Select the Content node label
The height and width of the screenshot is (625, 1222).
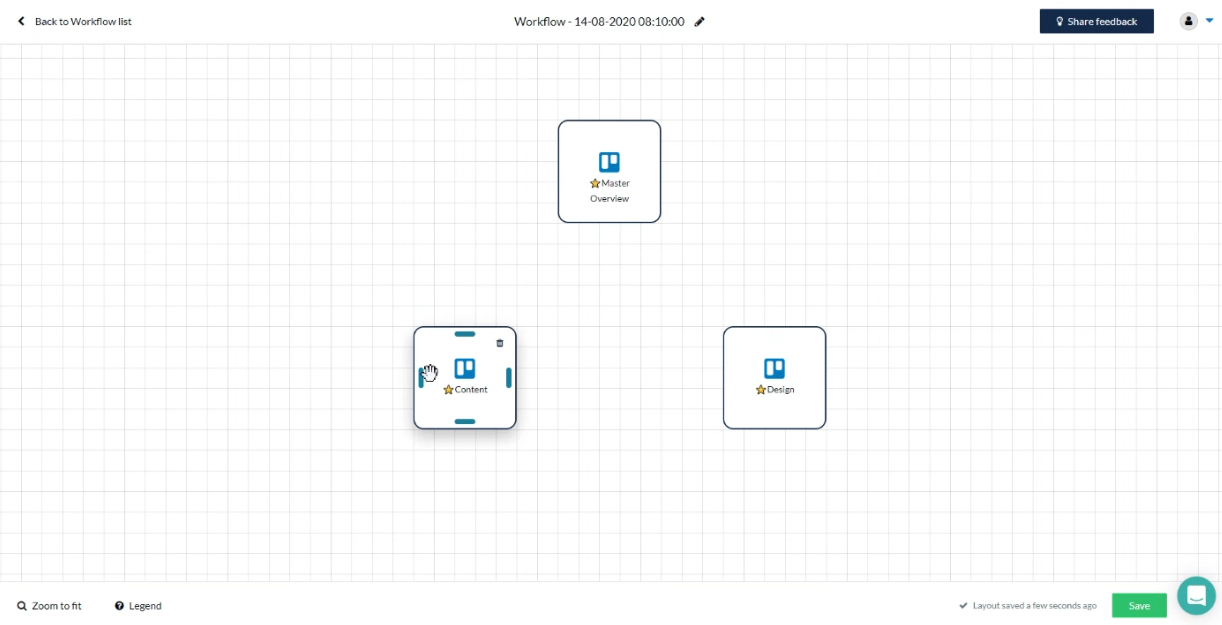(x=471, y=390)
